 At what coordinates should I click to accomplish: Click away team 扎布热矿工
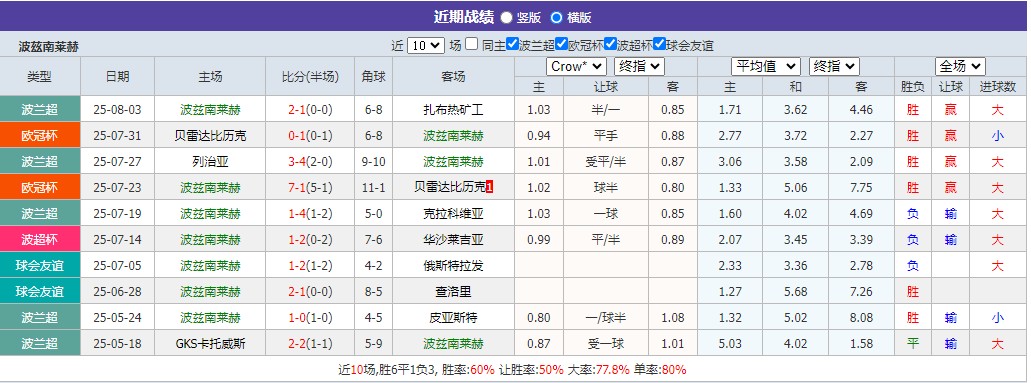point(453,110)
